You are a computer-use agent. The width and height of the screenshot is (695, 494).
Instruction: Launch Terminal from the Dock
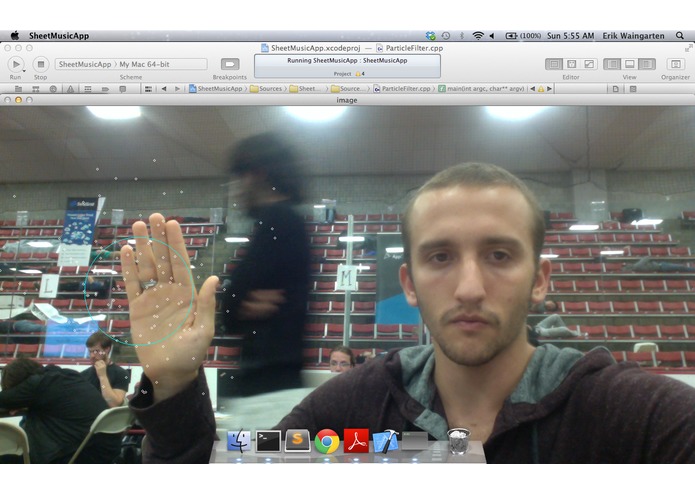pyautogui.click(x=268, y=441)
